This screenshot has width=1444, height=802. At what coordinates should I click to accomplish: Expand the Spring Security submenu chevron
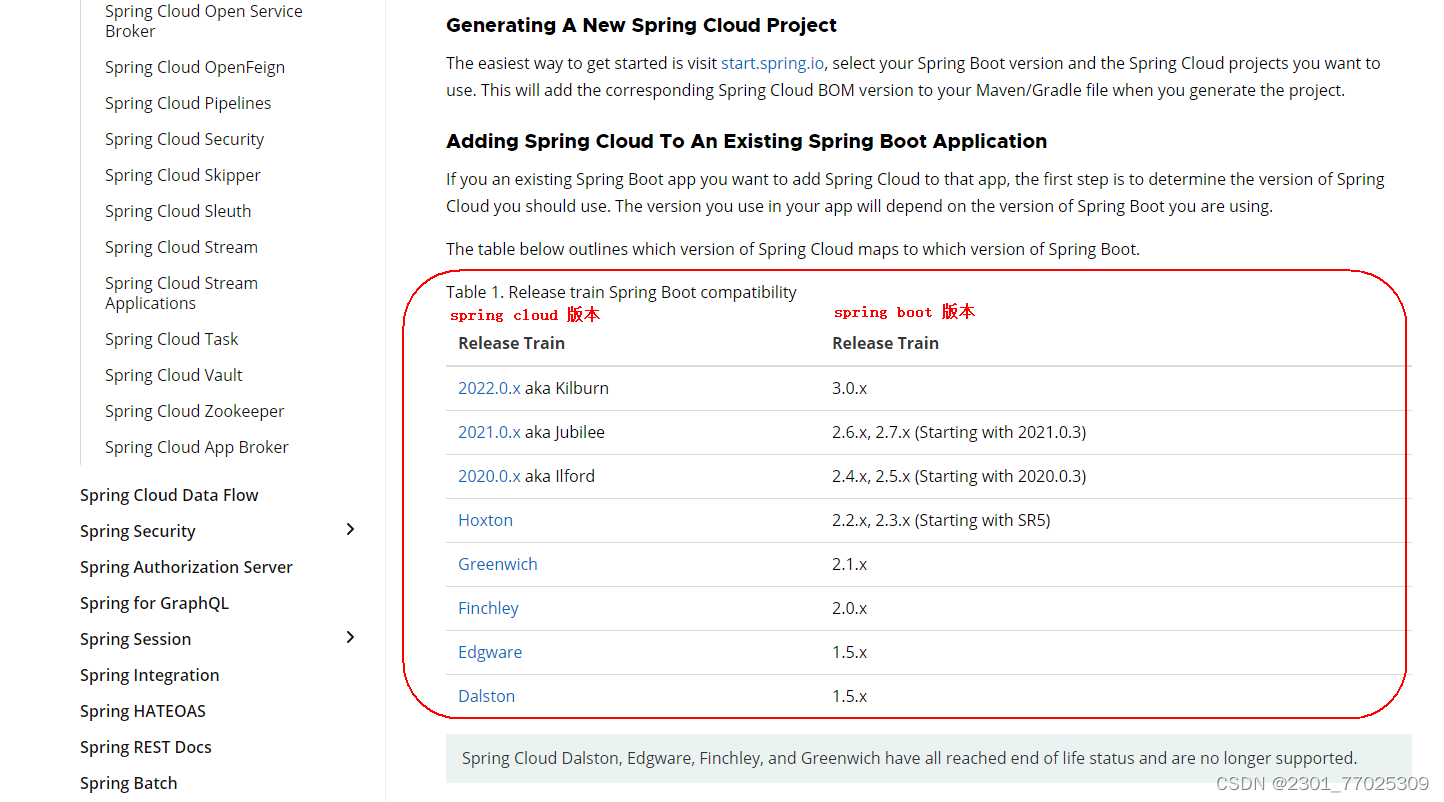coord(350,529)
